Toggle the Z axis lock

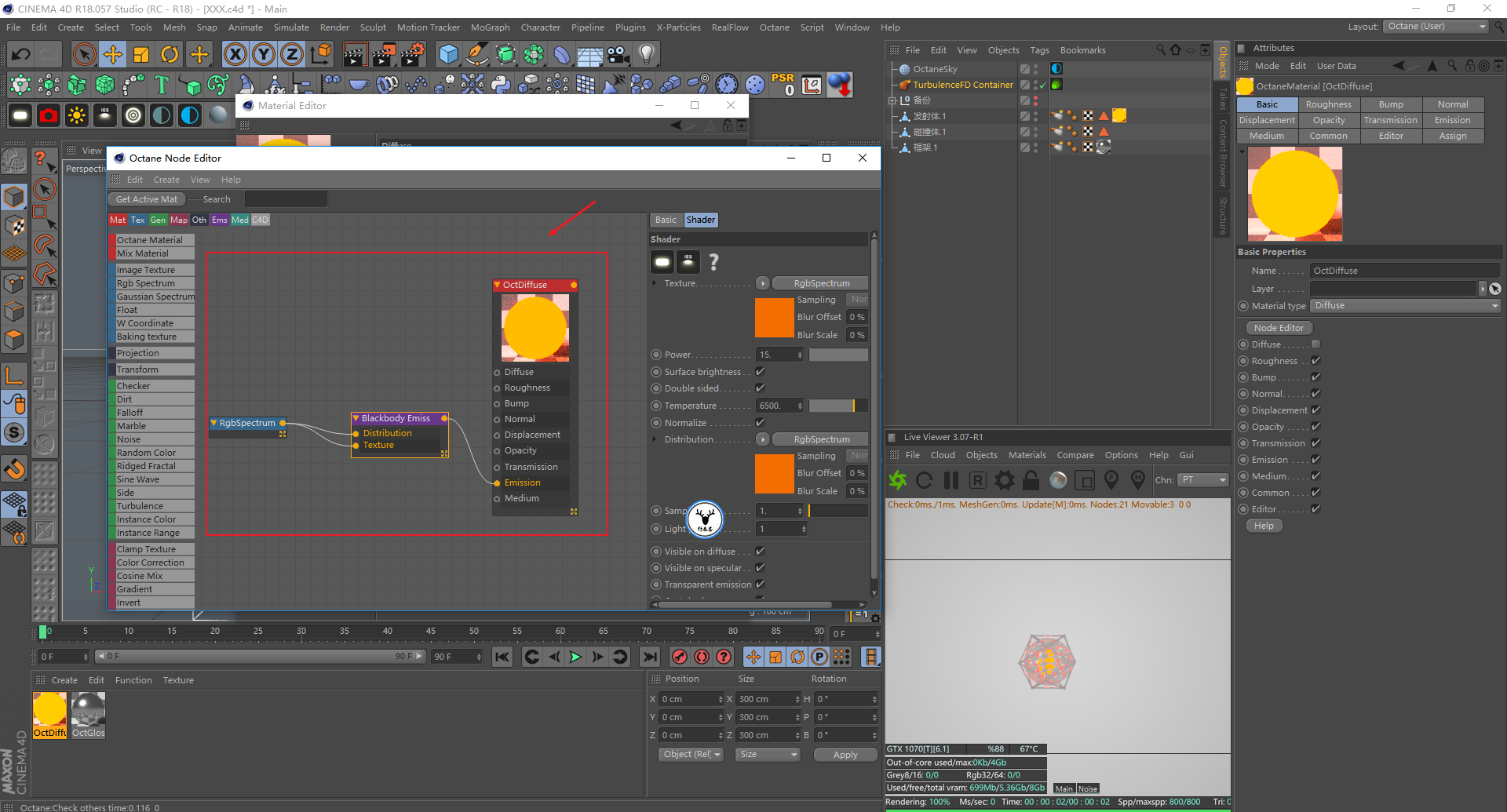click(x=291, y=54)
